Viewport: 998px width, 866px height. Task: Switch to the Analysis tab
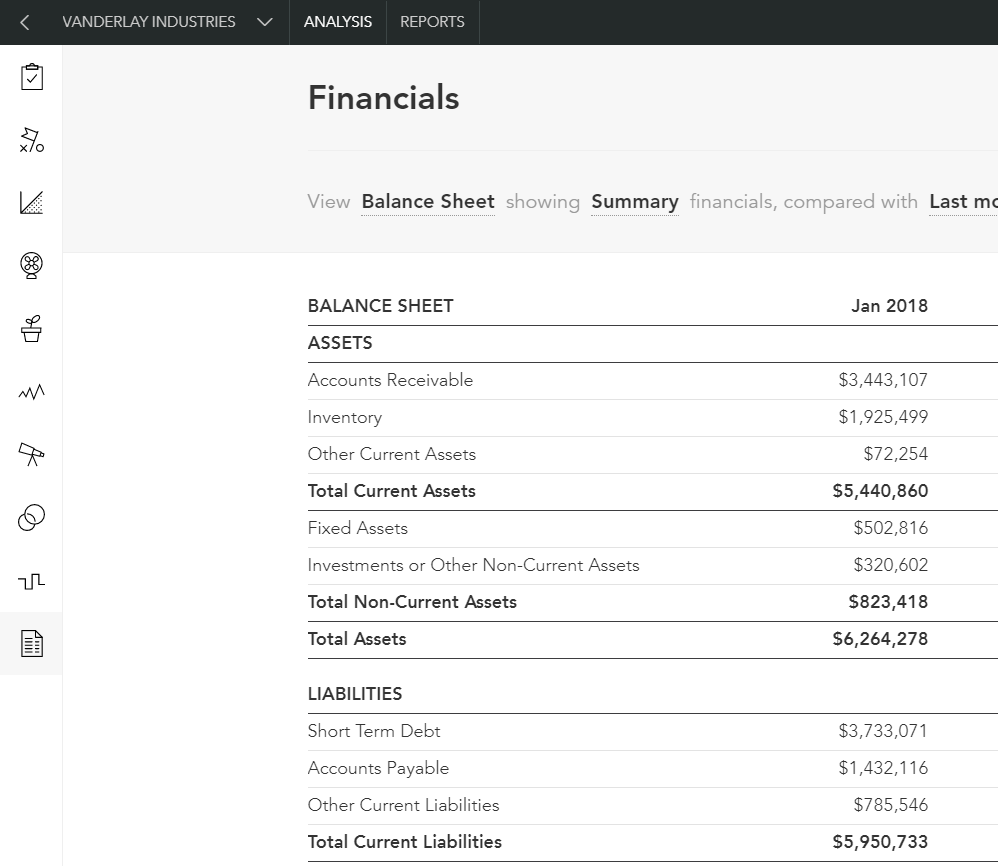tap(338, 22)
